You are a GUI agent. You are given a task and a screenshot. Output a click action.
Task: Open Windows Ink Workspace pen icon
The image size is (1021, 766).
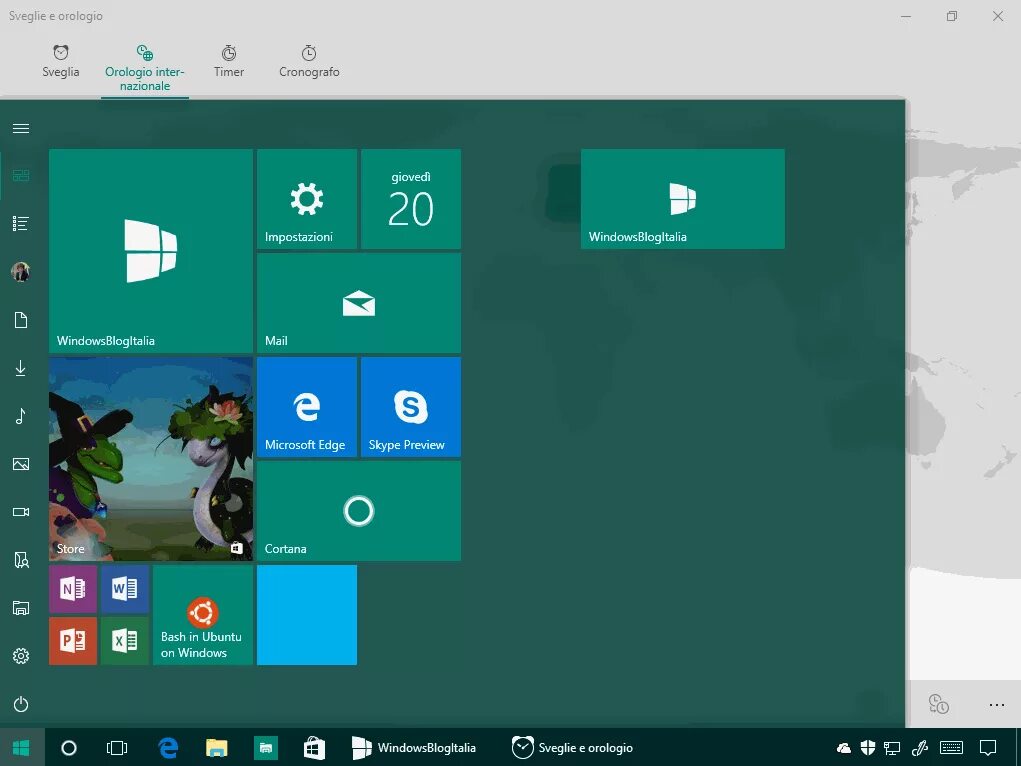tap(919, 748)
